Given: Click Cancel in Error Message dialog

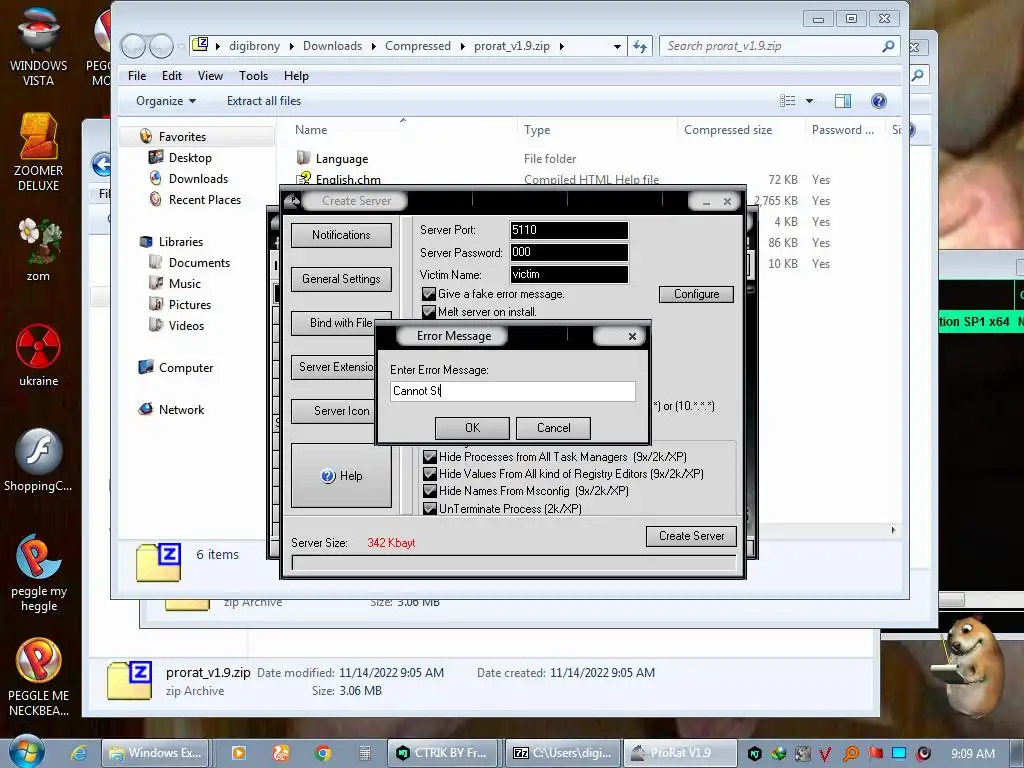Looking at the screenshot, I should pos(553,428).
